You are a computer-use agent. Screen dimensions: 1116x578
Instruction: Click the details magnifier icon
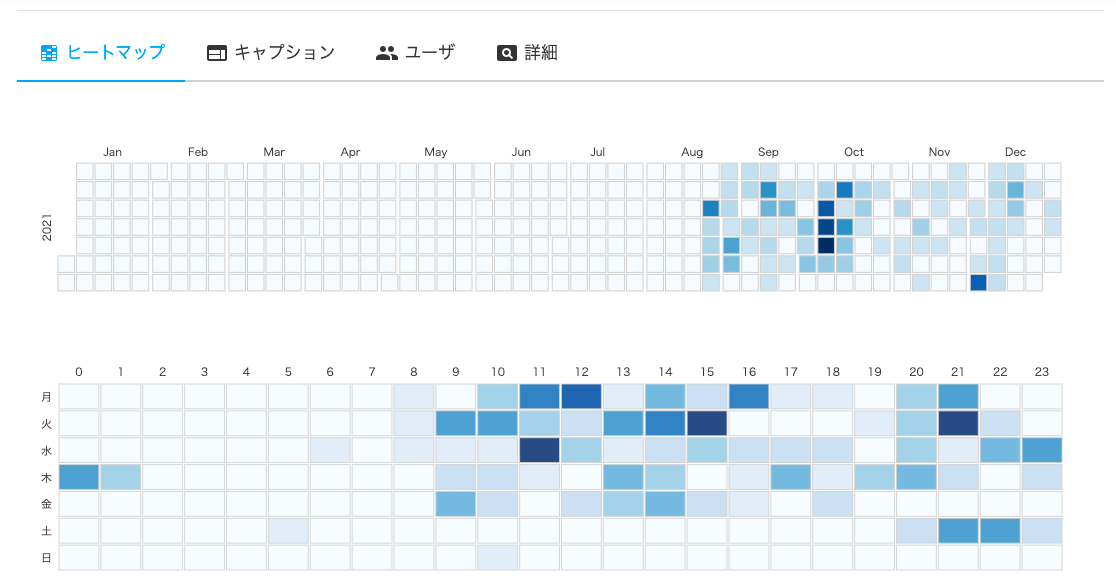coord(507,53)
